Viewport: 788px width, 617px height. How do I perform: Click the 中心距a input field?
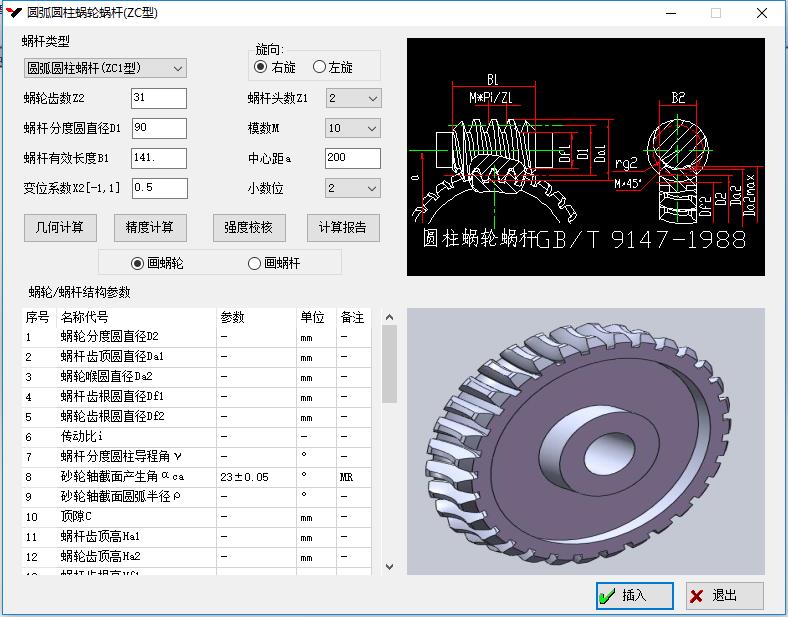click(x=352, y=158)
